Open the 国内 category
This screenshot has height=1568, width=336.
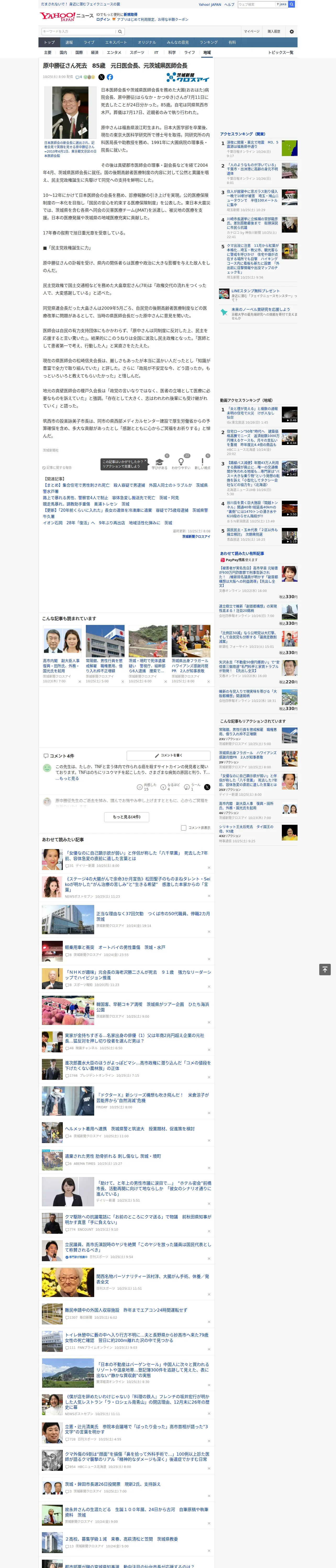[63, 52]
